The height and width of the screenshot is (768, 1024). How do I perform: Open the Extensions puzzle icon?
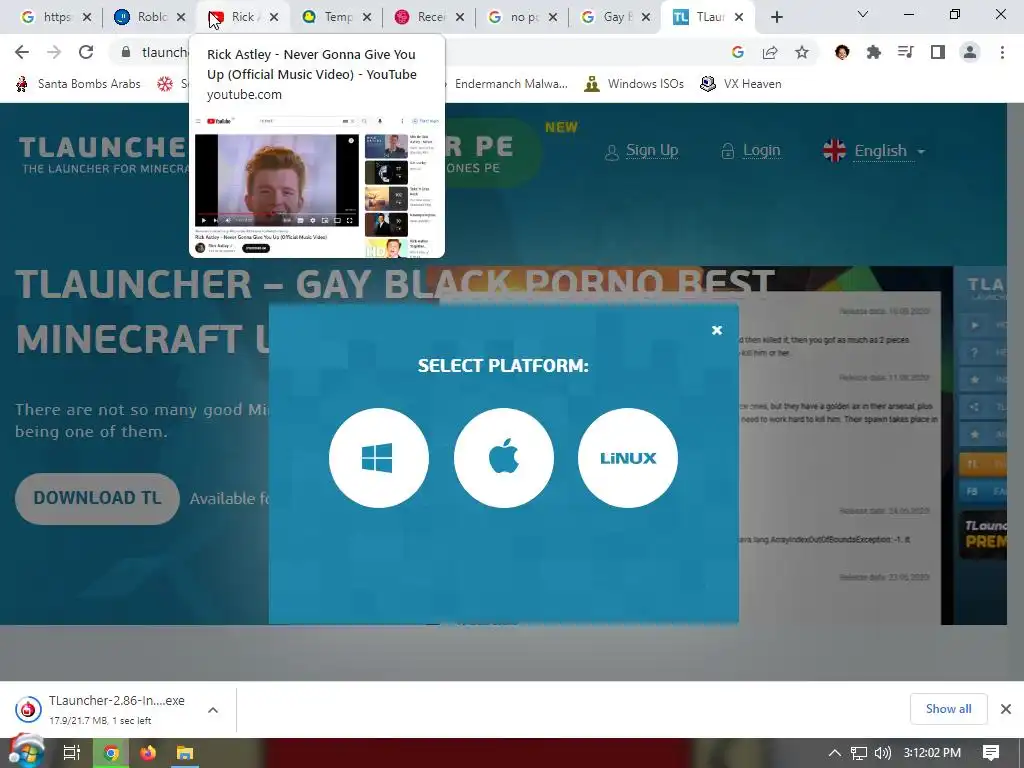pos(874,52)
